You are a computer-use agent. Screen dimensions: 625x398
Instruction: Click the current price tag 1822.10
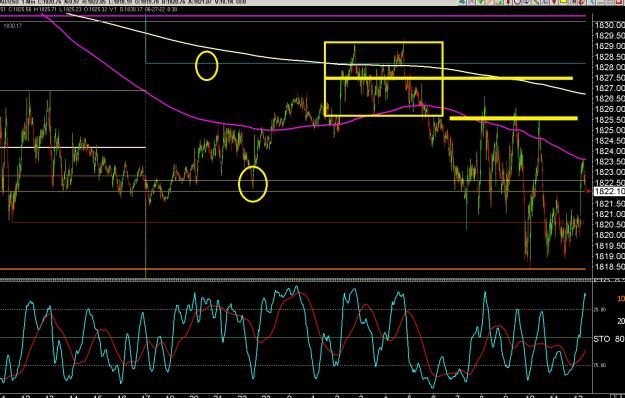[x=610, y=192]
